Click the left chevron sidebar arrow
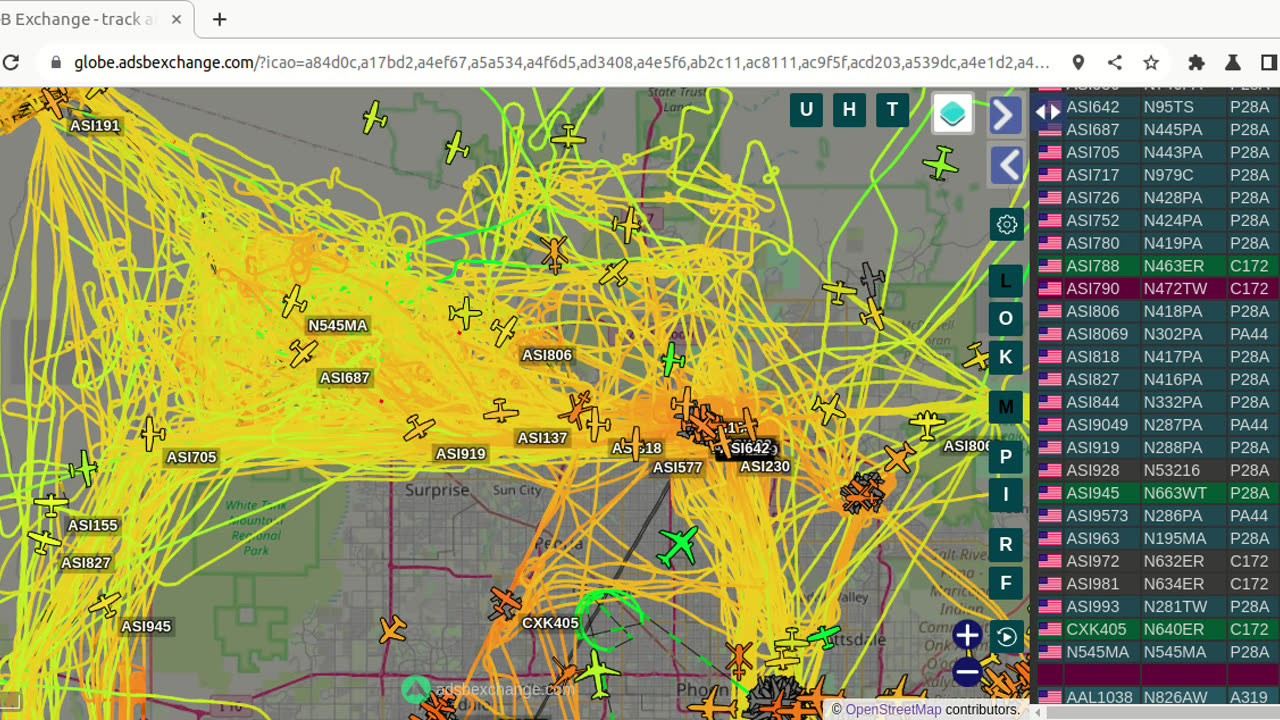1280x720 pixels. click(x=1008, y=165)
